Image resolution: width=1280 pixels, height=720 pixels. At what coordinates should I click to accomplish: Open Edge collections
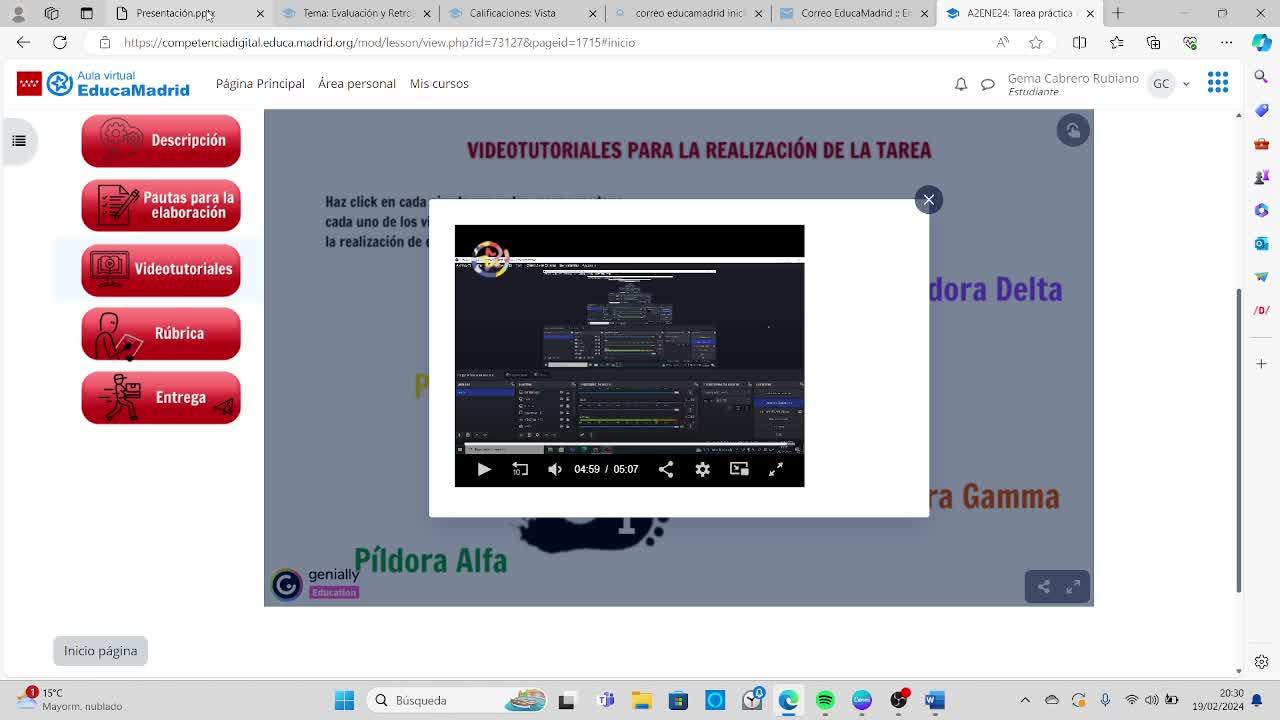coord(1154,43)
